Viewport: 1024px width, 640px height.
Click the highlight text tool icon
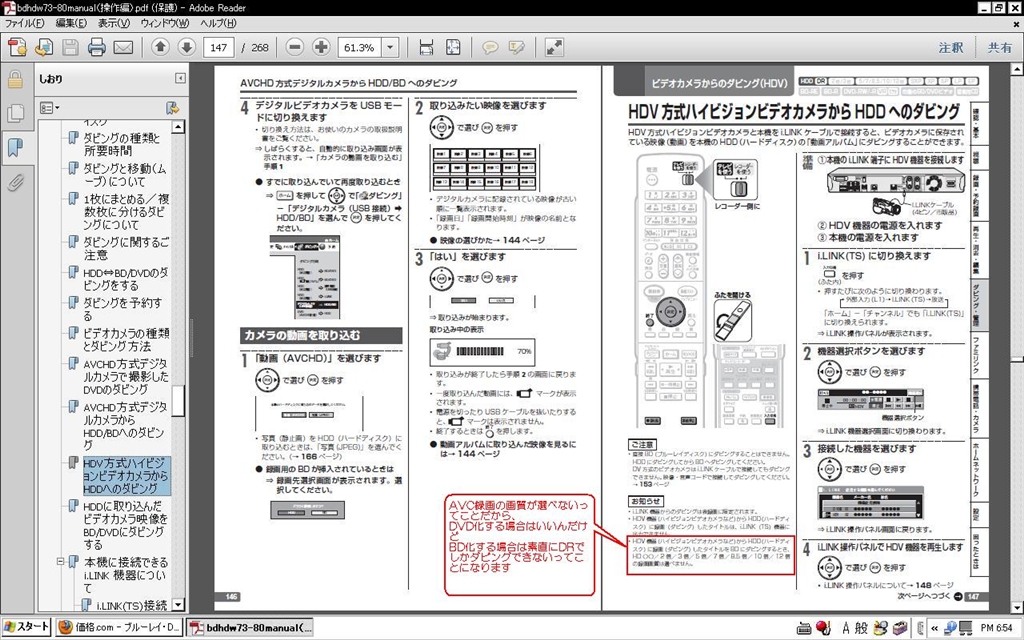pos(516,48)
